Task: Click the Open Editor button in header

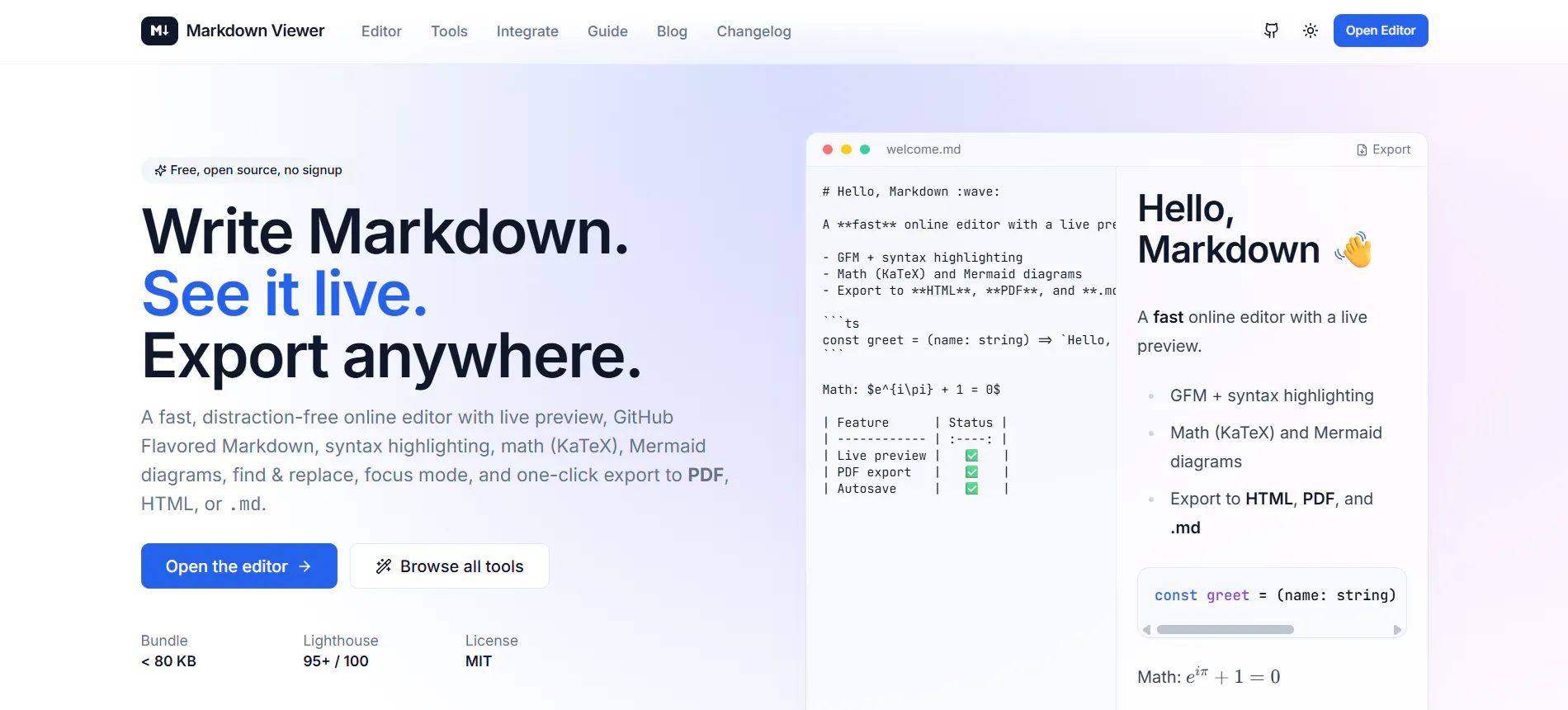Action: (1381, 31)
